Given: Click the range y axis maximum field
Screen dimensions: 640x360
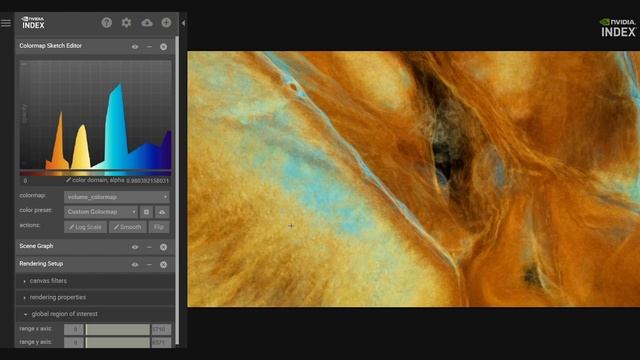Looking at the screenshot, I should coord(161,342).
